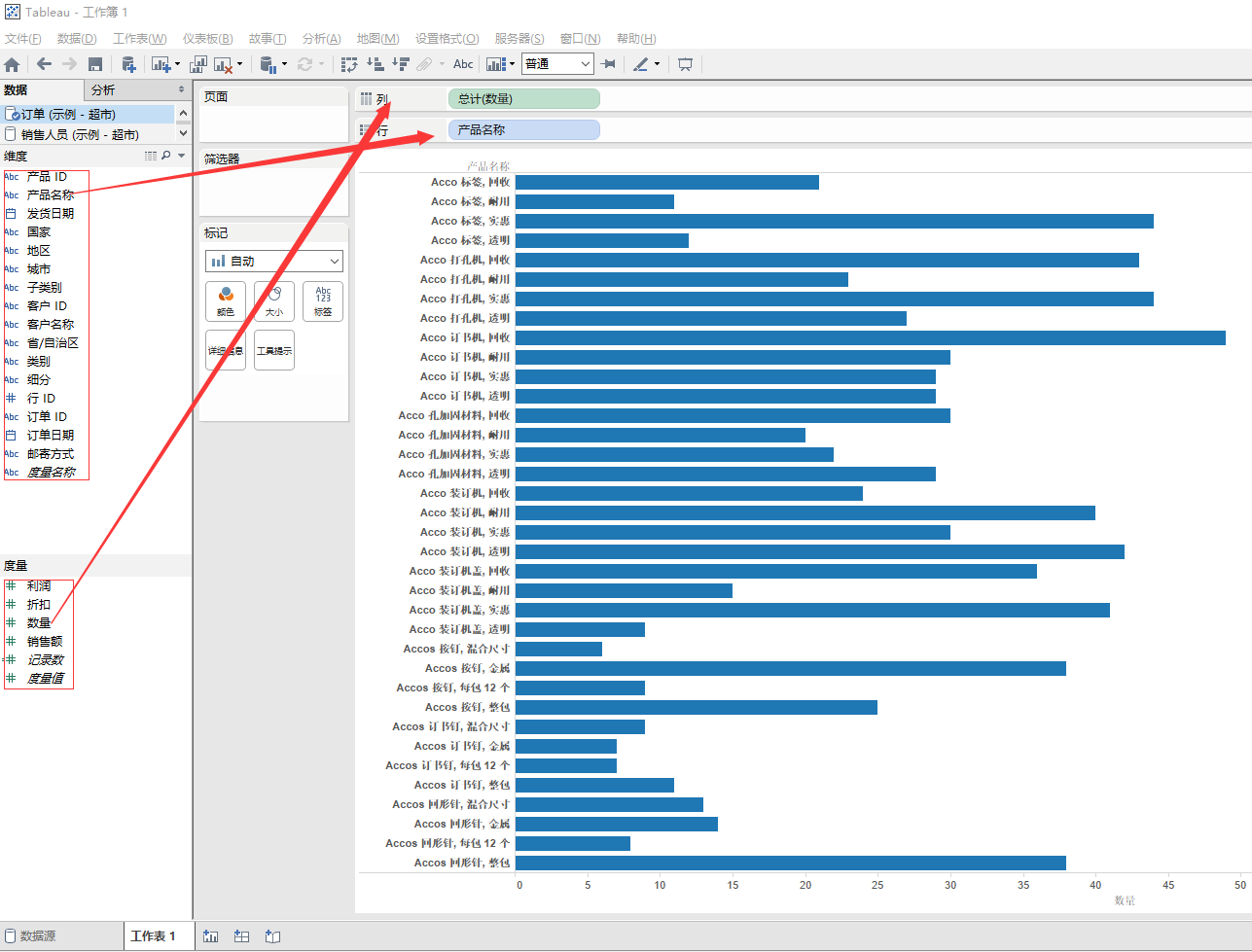Expand the highlight pen dropdown arrow
The width and height of the screenshot is (1252, 952).
[x=657, y=64]
